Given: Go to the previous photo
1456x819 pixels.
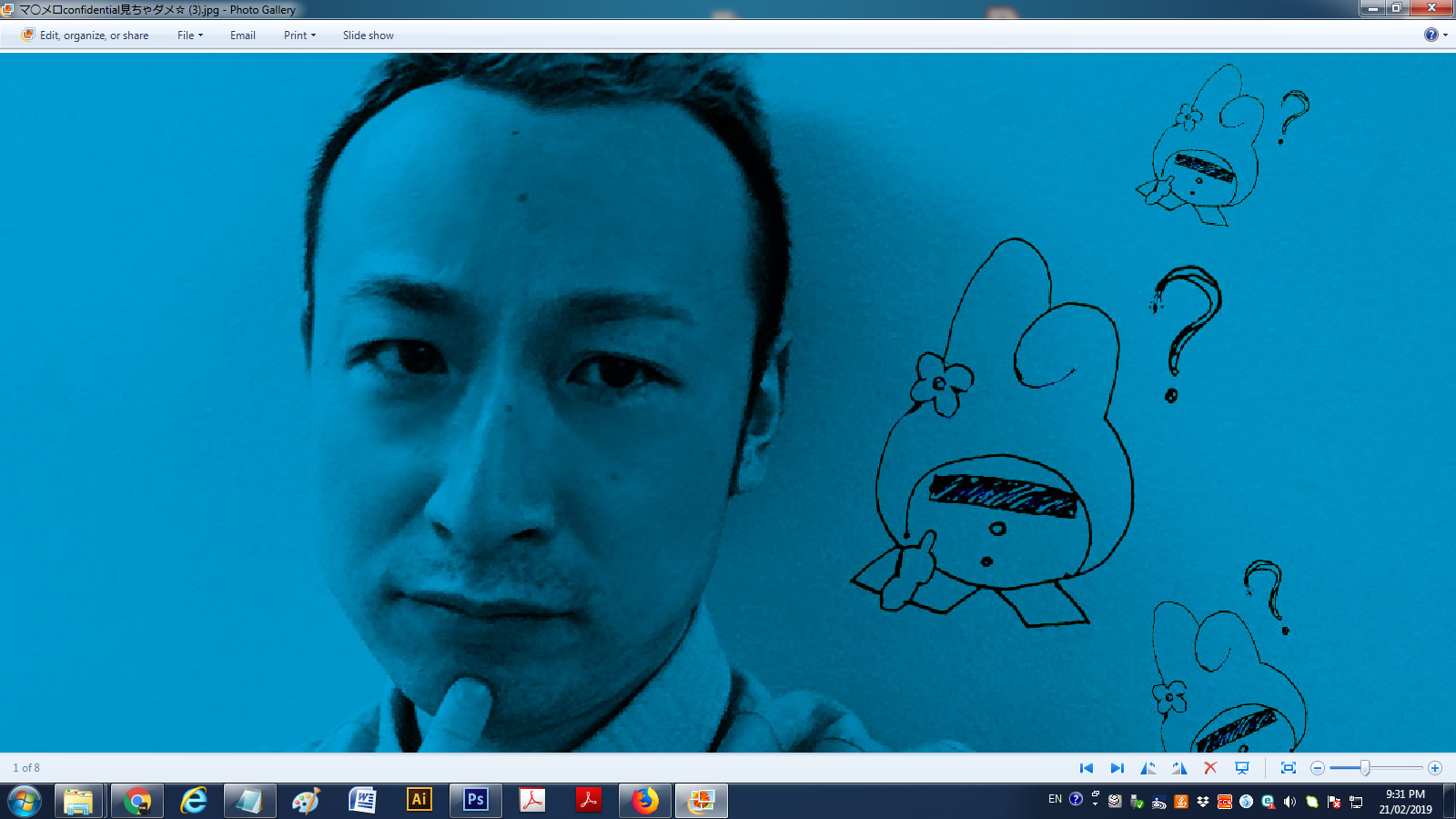Looking at the screenshot, I should click(1086, 768).
